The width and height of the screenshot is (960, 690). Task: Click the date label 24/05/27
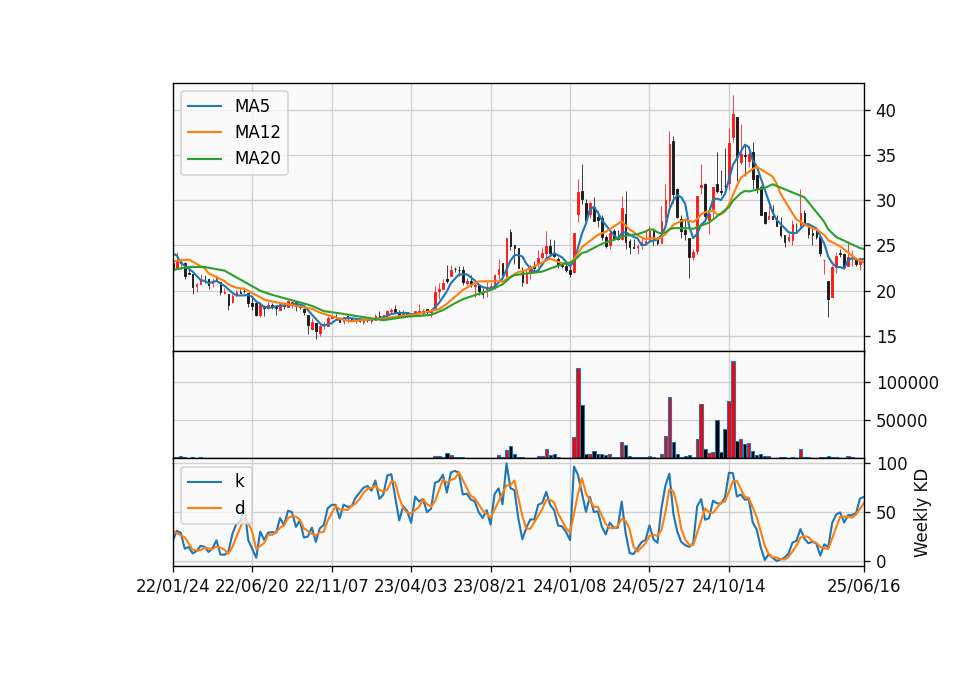coord(649,586)
